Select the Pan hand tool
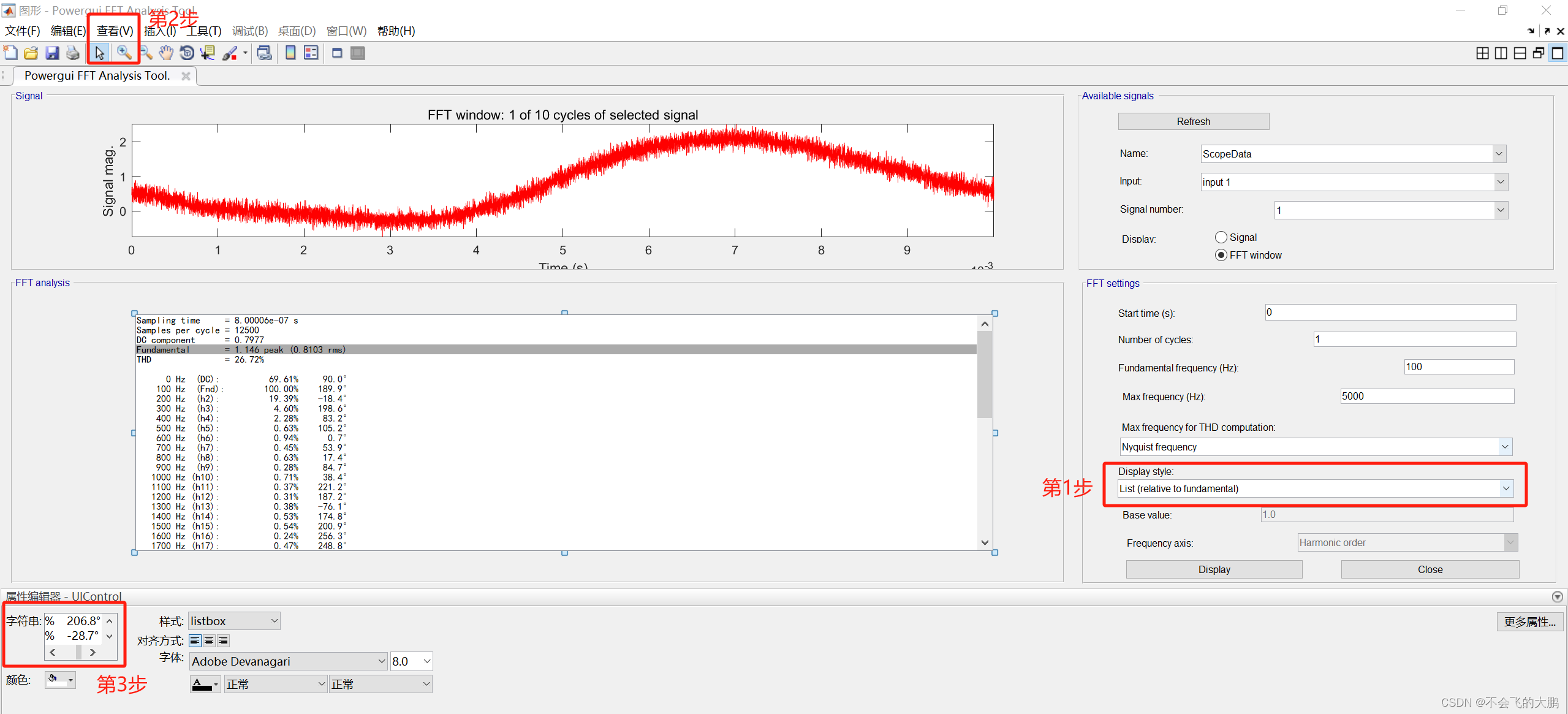1568x714 pixels. tap(165, 53)
